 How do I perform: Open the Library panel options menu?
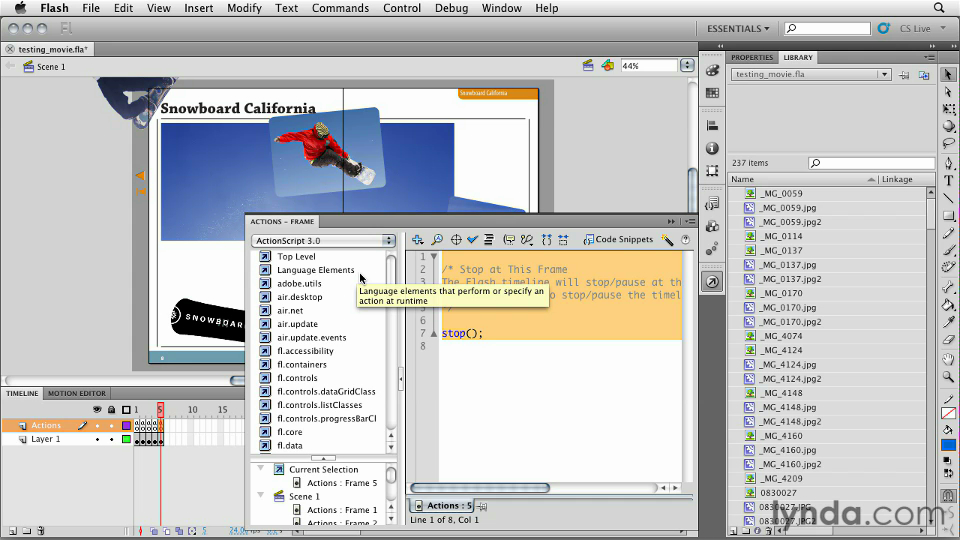click(929, 58)
